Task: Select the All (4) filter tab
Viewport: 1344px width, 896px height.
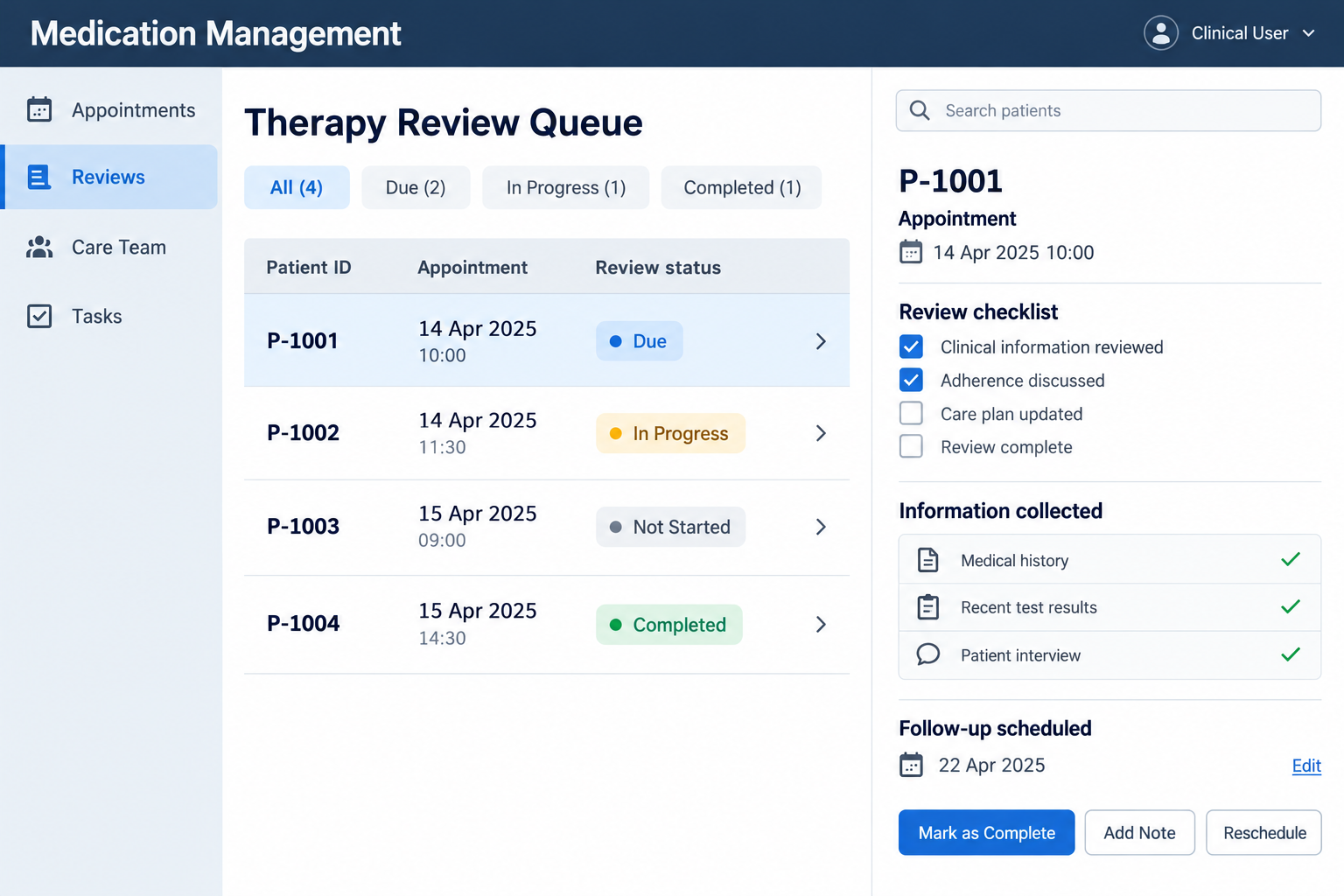Action: click(x=297, y=187)
